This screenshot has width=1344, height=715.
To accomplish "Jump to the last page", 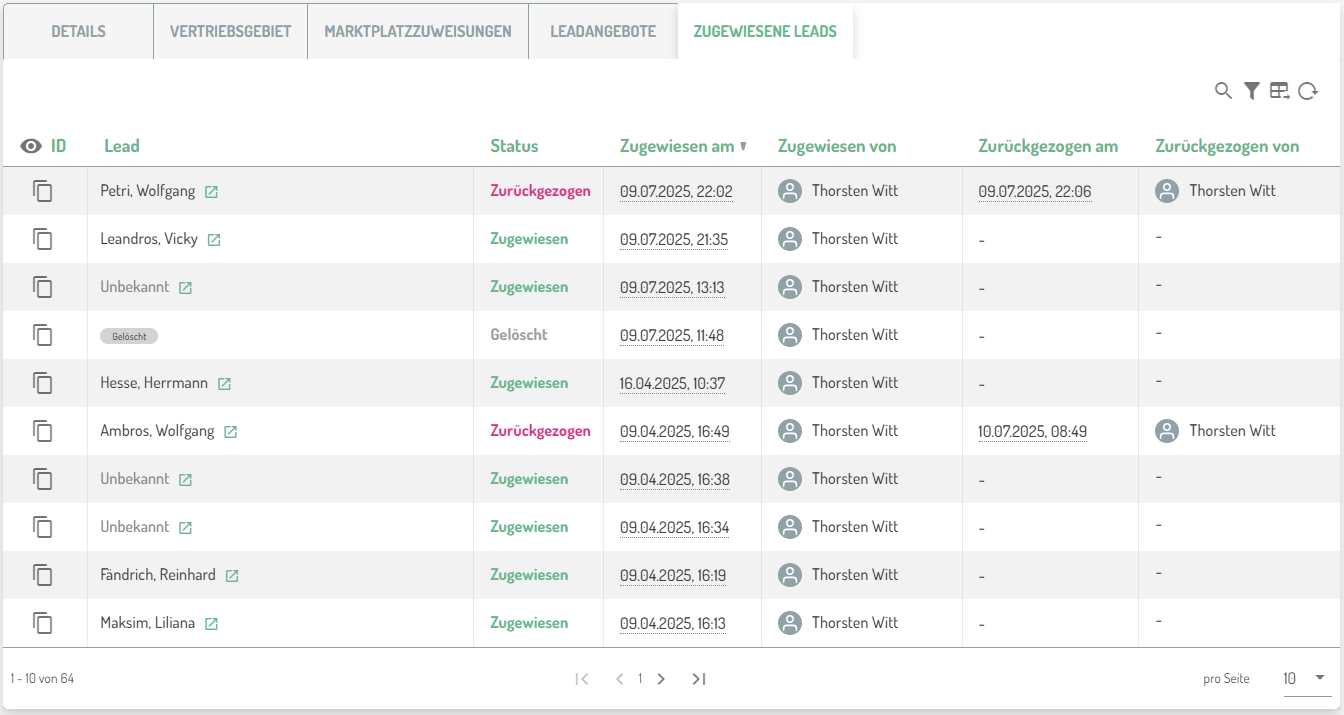I will [699, 679].
